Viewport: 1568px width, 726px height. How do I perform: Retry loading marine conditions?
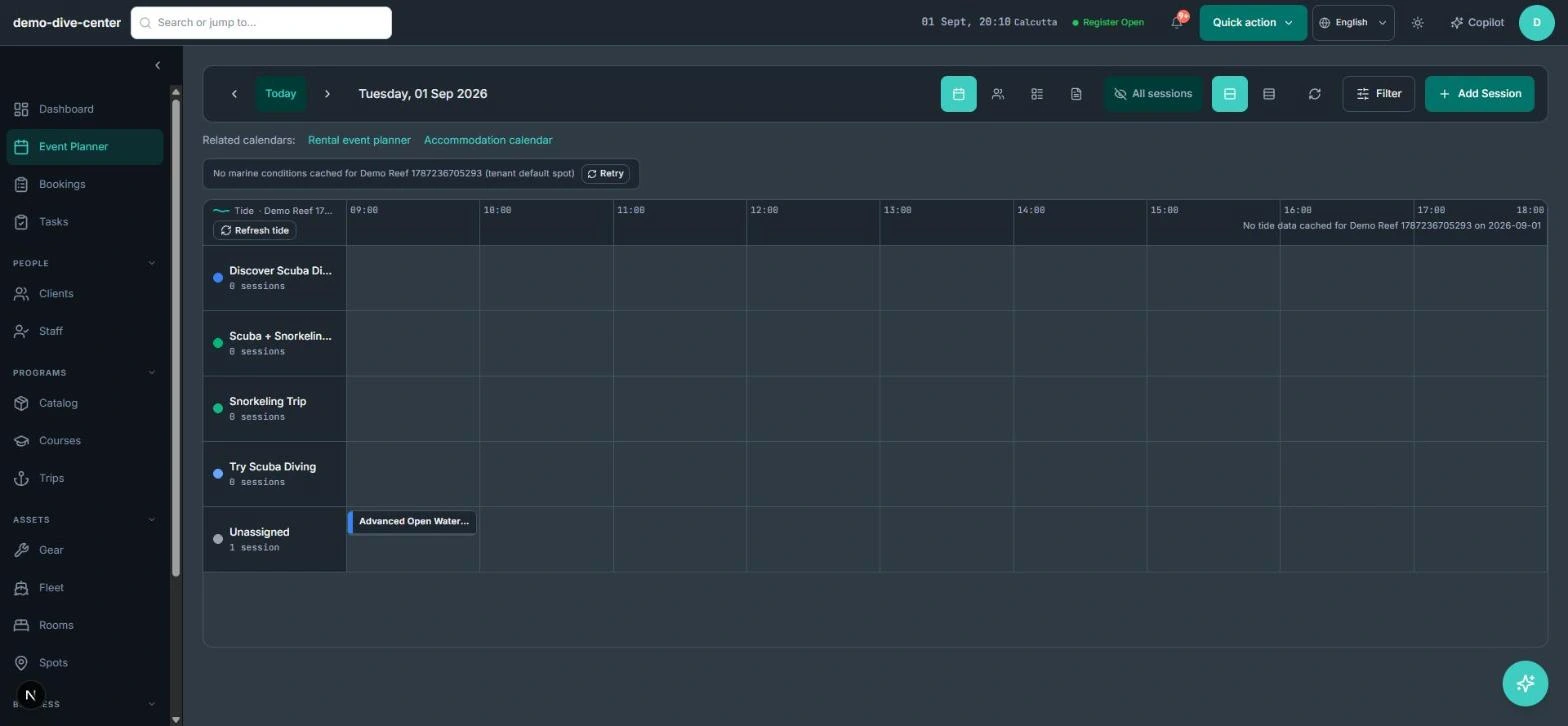tap(605, 174)
